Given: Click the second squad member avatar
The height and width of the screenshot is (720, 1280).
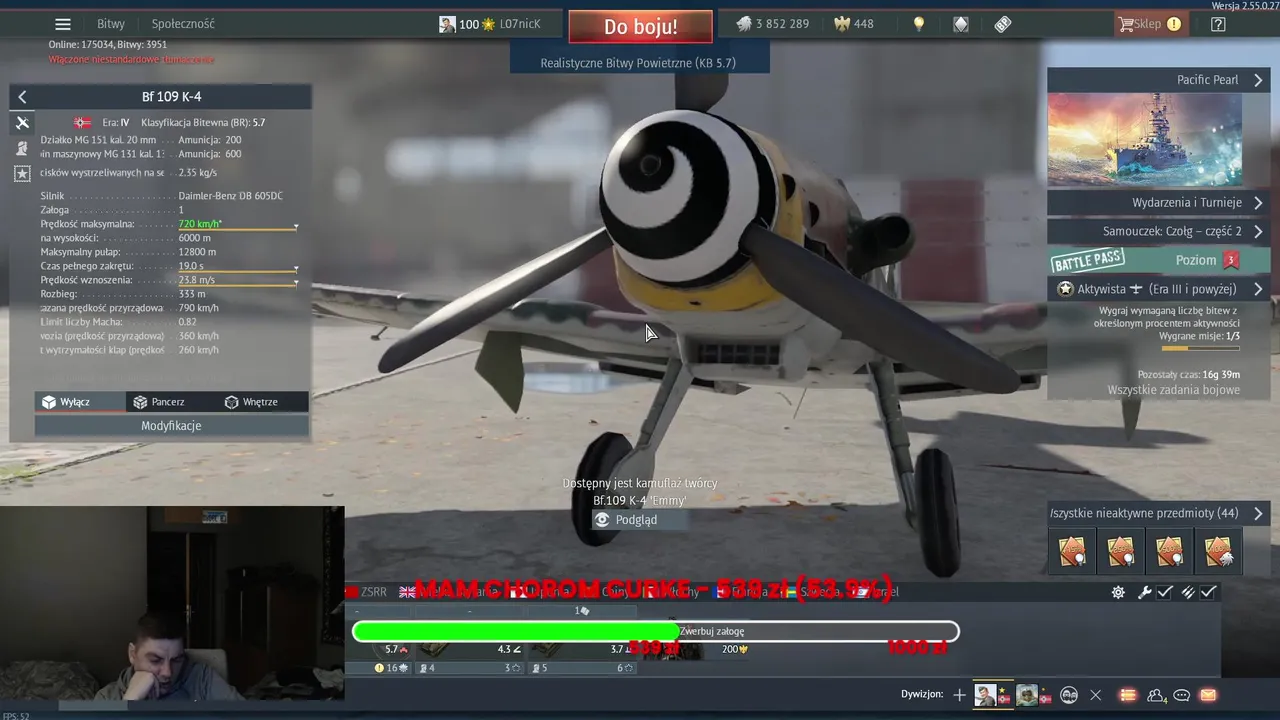Looking at the screenshot, I should point(1027,695).
